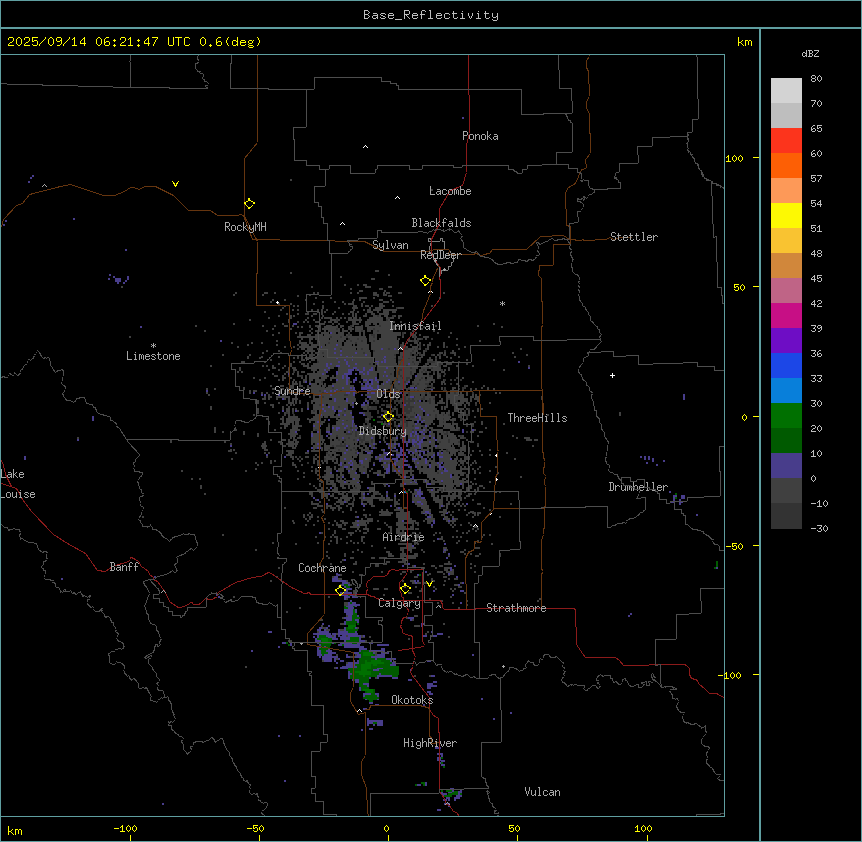Screen dimensions: 862x842
Task: Click the Ponoka city label
Action: [480, 136]
